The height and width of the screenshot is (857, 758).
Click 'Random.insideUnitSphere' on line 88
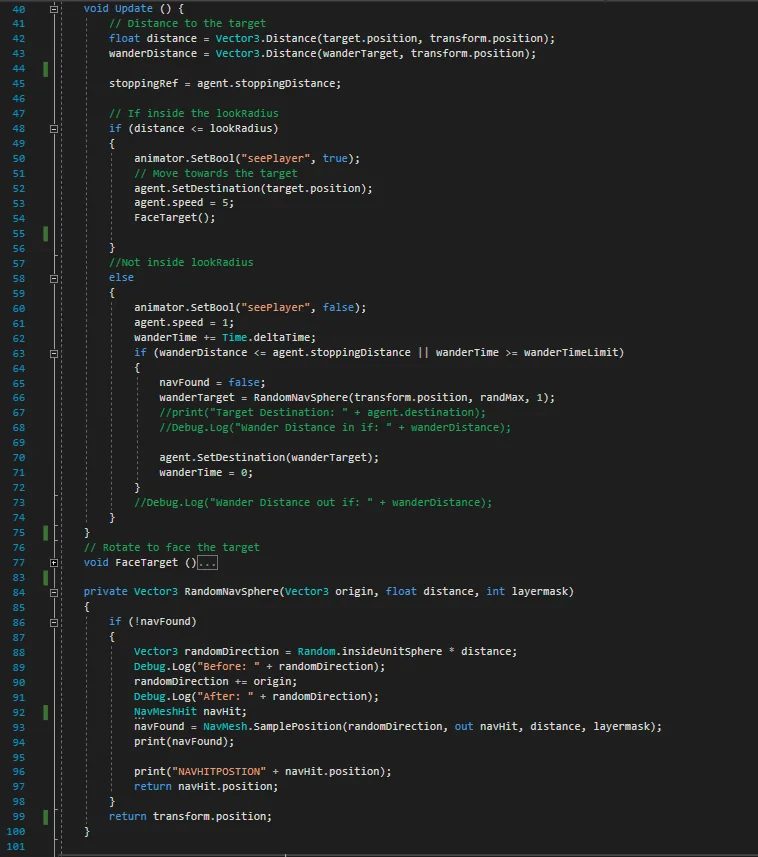[369, 651]
